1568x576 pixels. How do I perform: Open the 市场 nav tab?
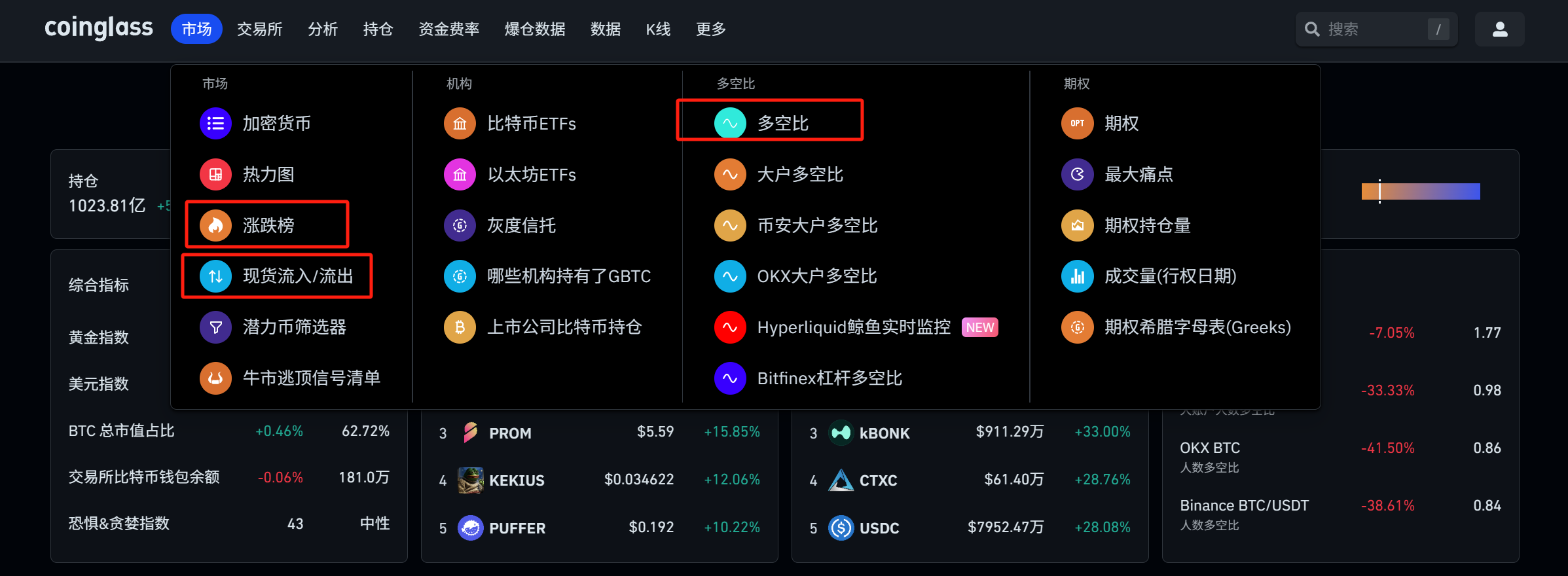coord(196,29)
